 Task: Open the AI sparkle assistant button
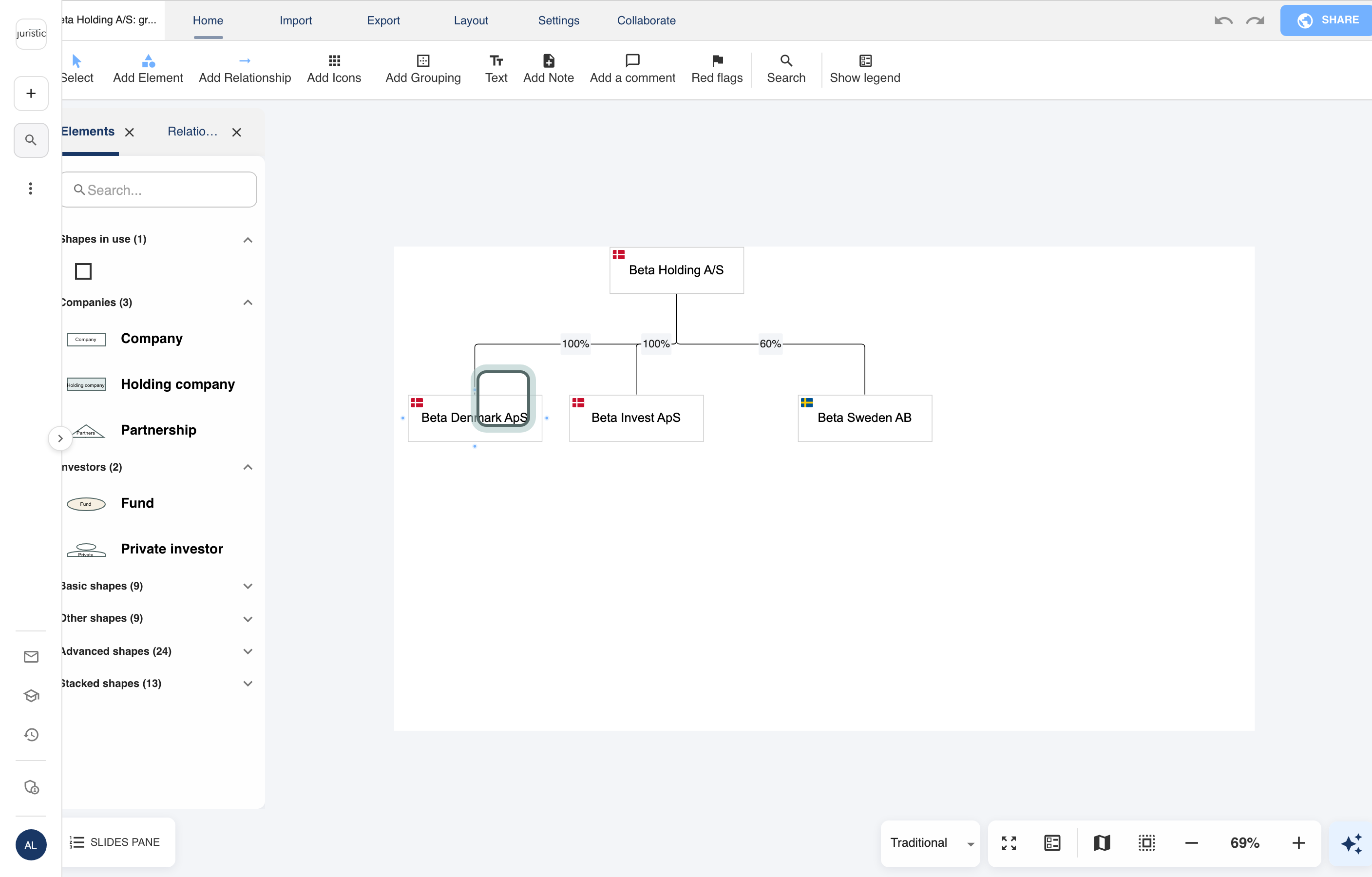(x=1351, y=843)
